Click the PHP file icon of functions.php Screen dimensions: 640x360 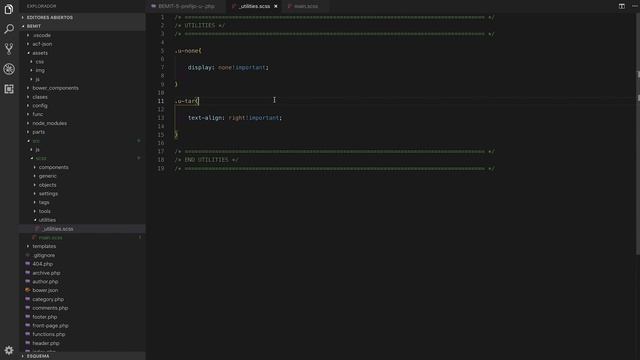pos(28,334)
